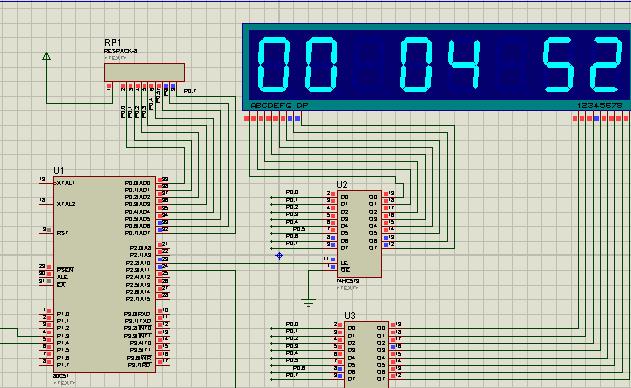Screen dimensions: 631x388
Task: Click the PSEN pin on U1
Action: tap(65, 270)
